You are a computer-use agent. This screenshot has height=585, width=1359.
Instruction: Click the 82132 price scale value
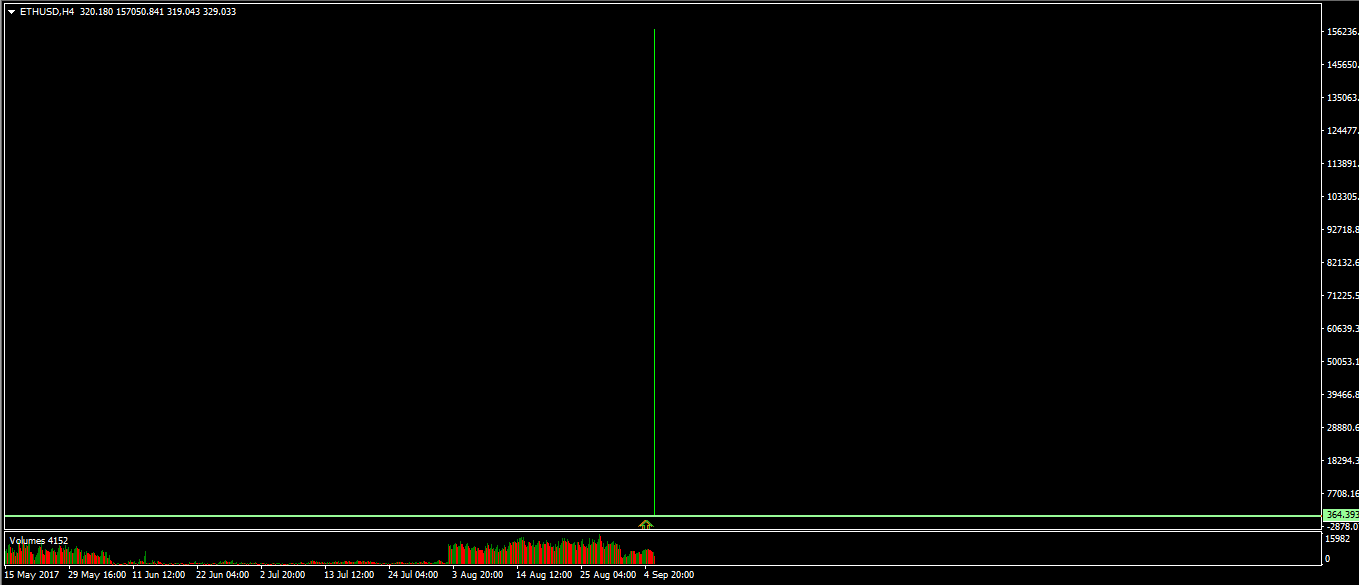click(1342, 263)
